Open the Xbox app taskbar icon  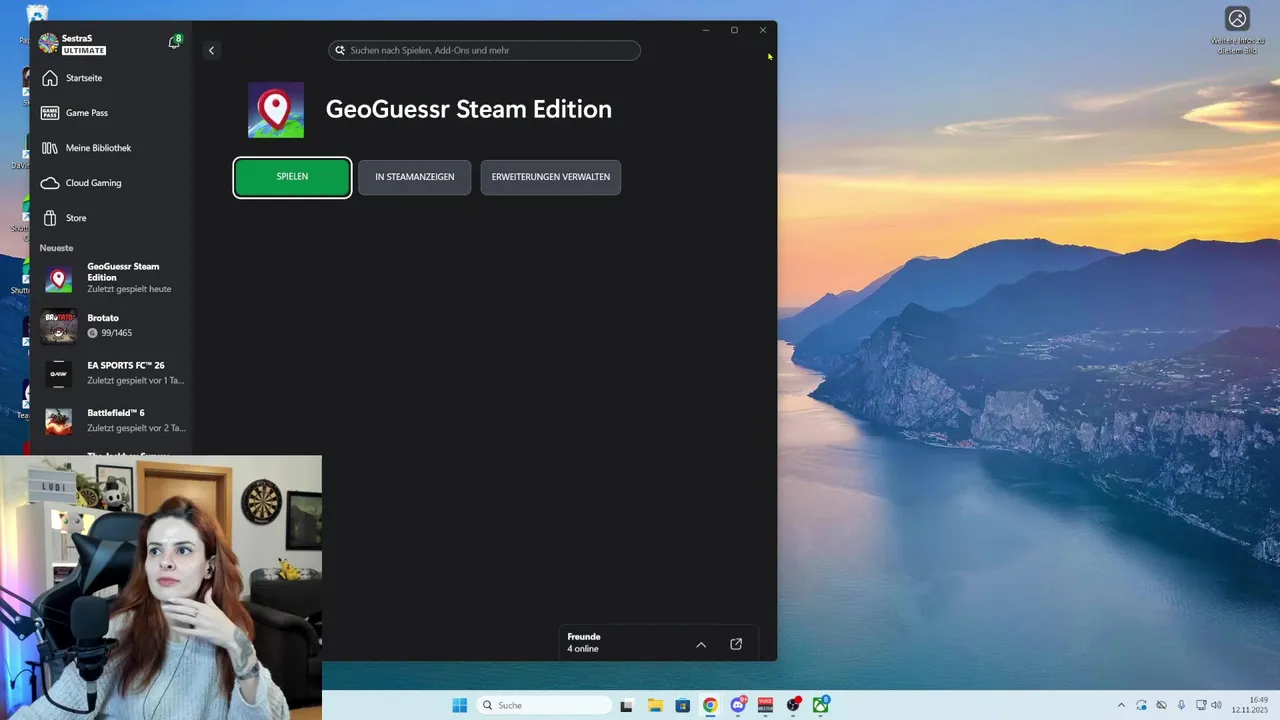(821, 705)
